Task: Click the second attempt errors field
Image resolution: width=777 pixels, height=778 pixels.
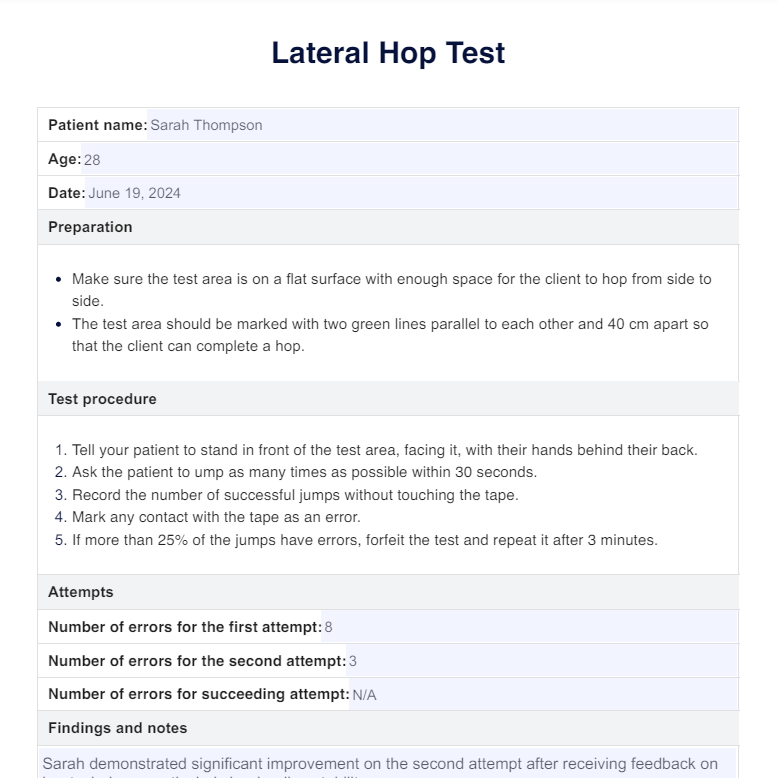Action: [540, 661]
